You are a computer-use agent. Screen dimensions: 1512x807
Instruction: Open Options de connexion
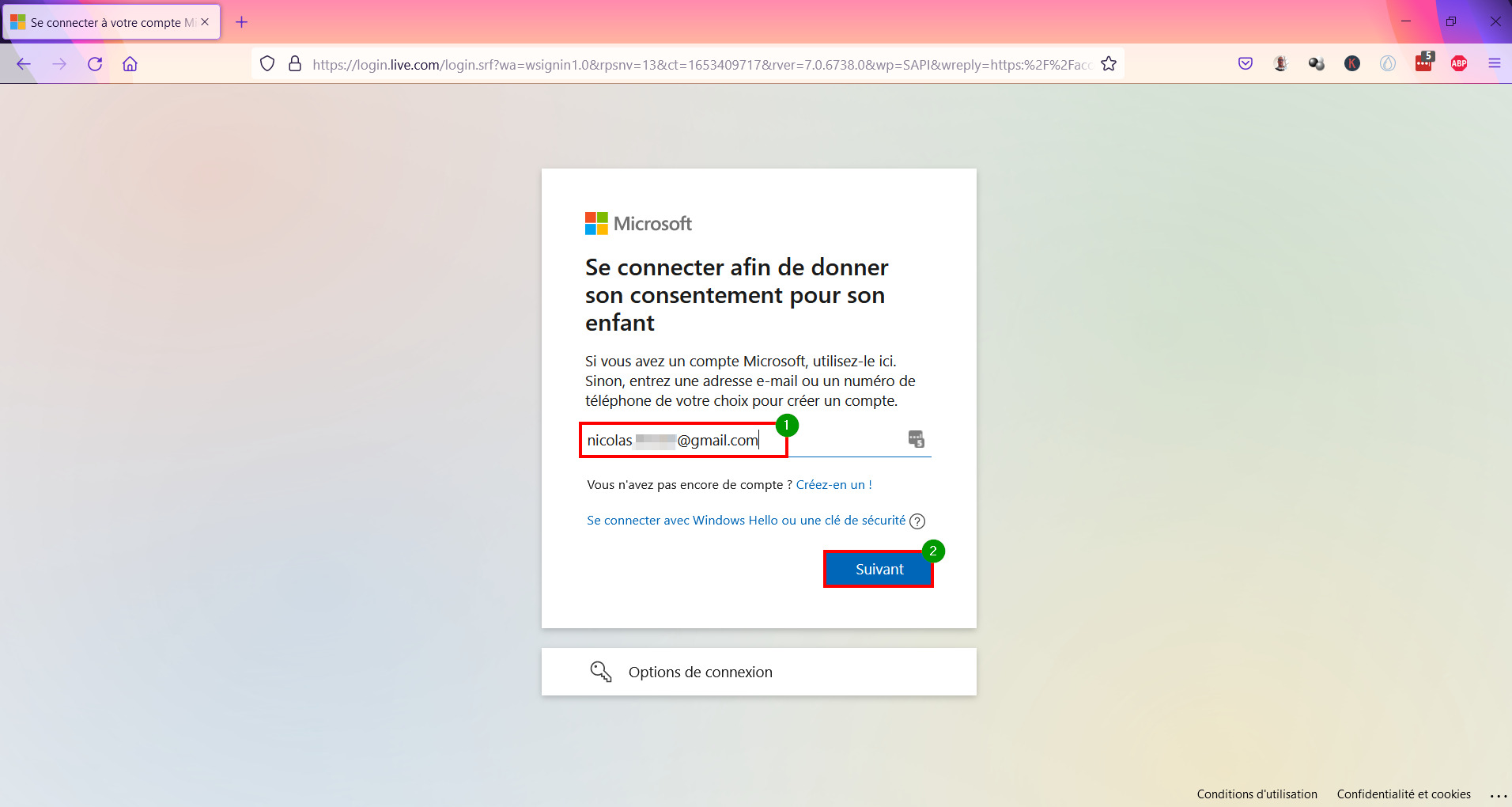point(759,672)
